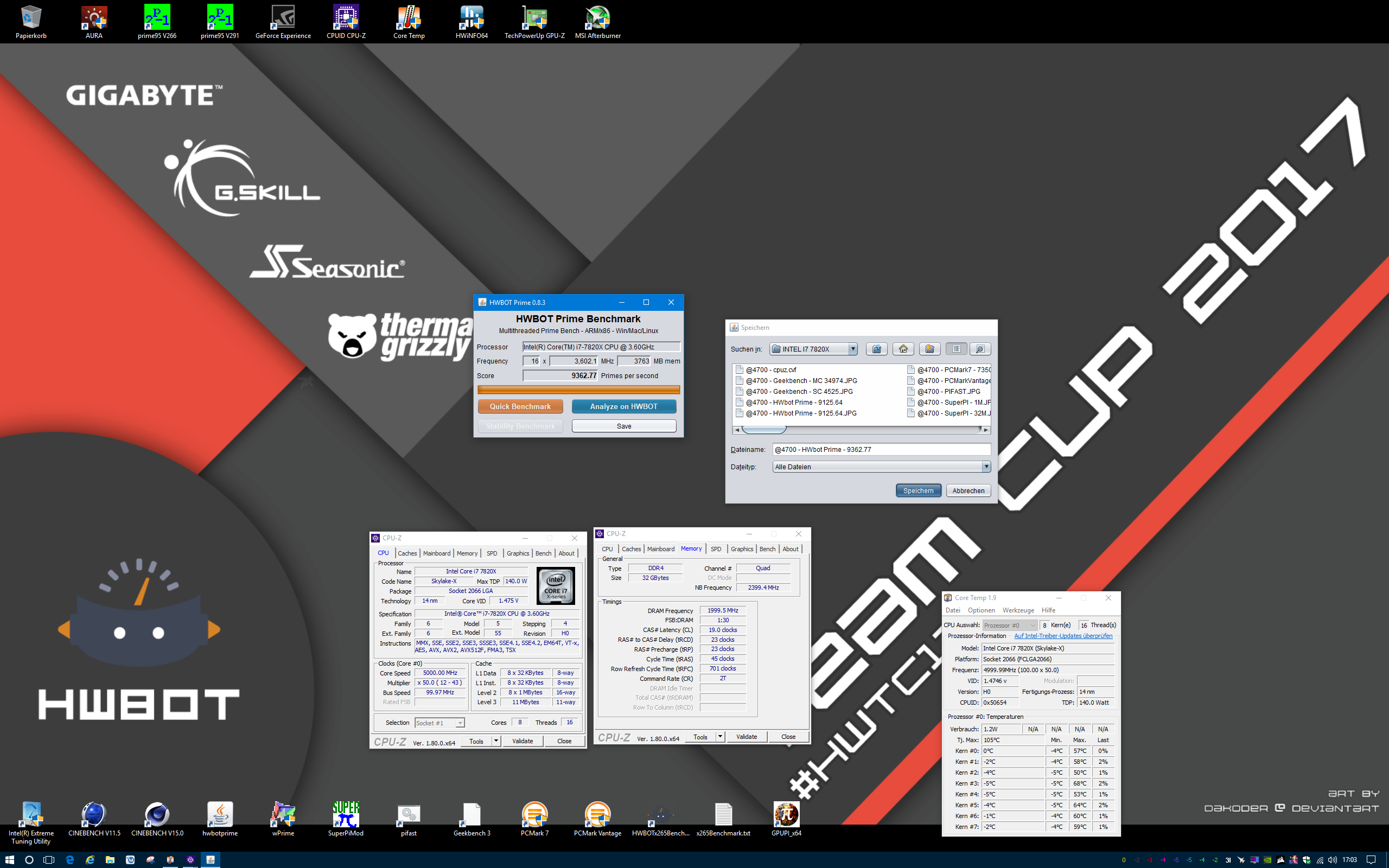1389x868 pixels.
Task: Select the hwbotprime Java desktop icon
Action: pyautogui.click(x=220, y=819)
